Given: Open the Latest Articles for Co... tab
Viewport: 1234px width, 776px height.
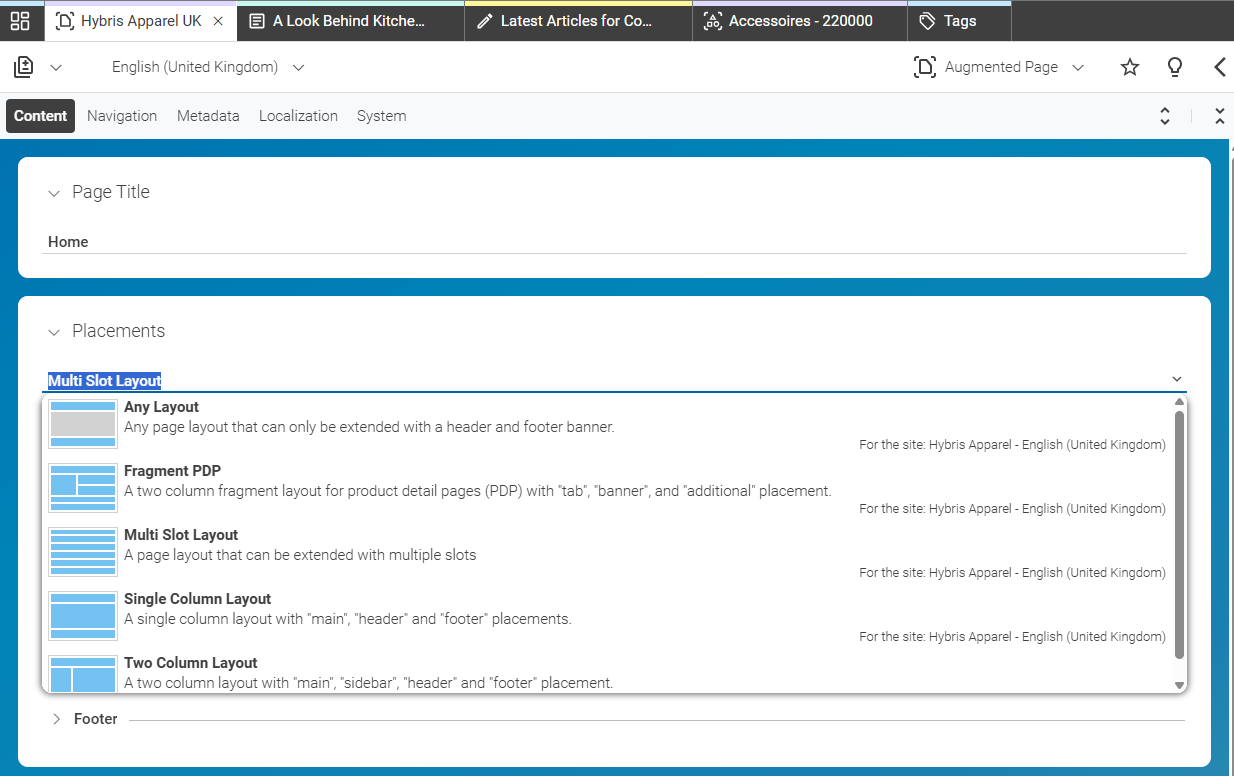Looking at the screenshot, I should click(x=578, y=21).
